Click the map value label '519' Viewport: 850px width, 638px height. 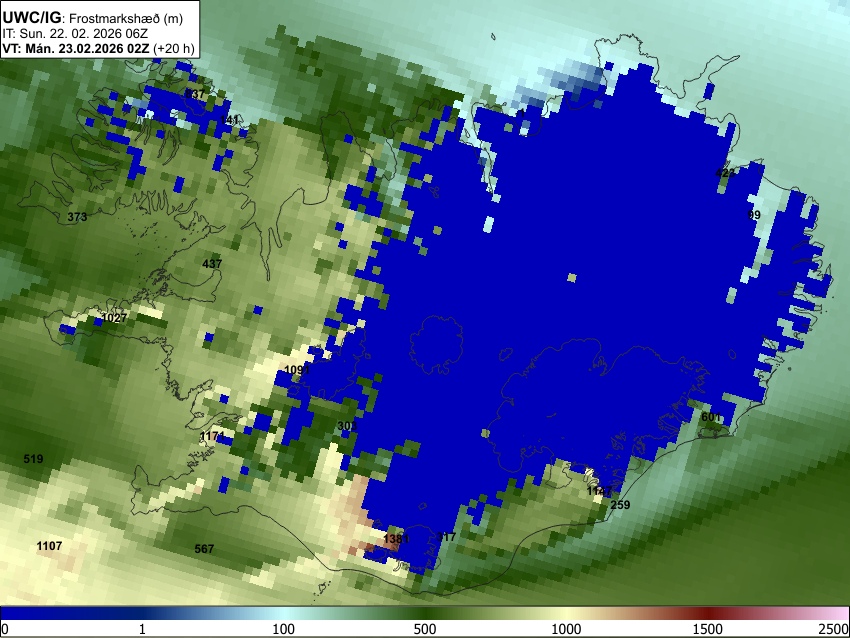click(x=33, y=459)
